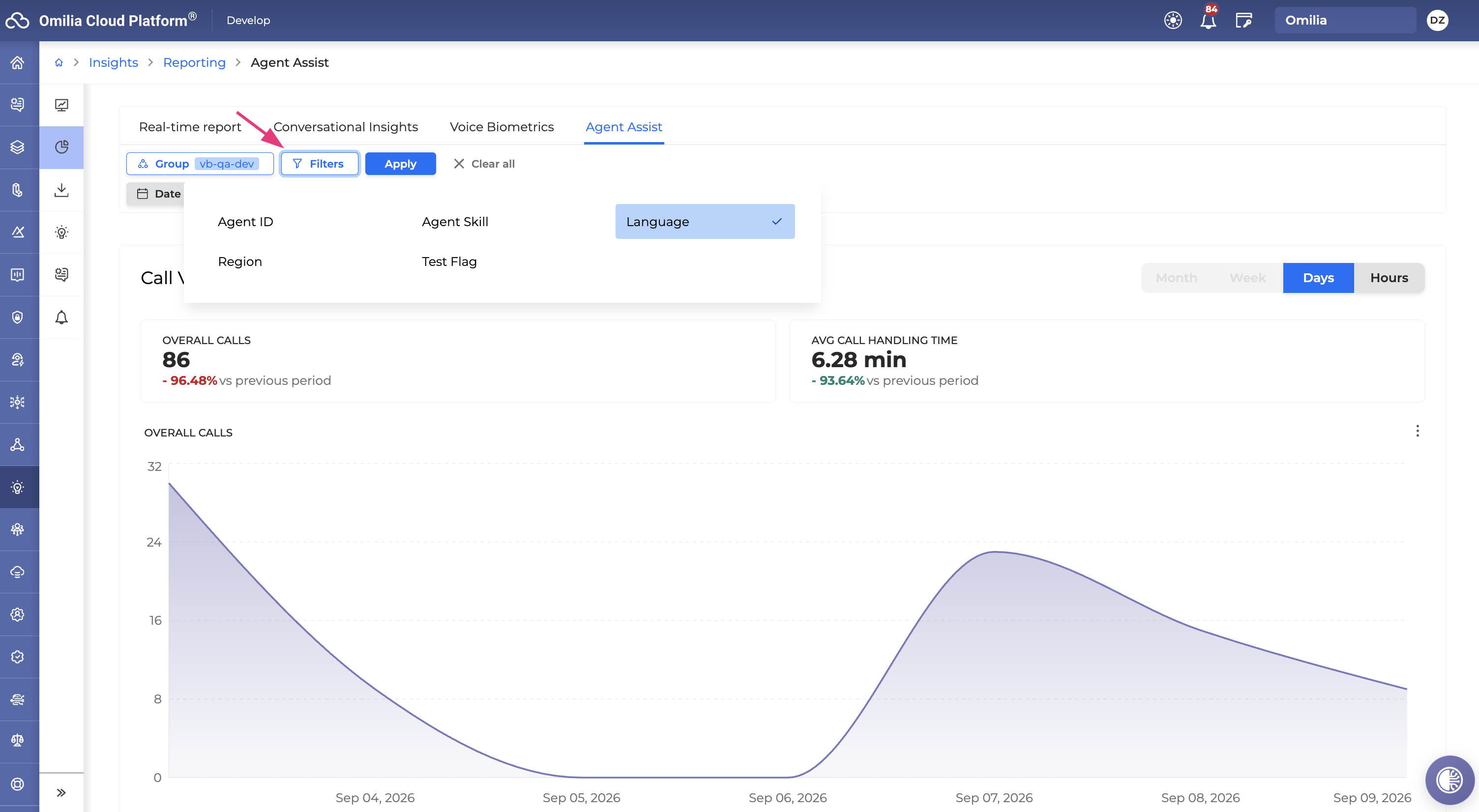Click the balance scale icon in sidebar
Screen dimensions: 1479x812
tap(17, 741)
